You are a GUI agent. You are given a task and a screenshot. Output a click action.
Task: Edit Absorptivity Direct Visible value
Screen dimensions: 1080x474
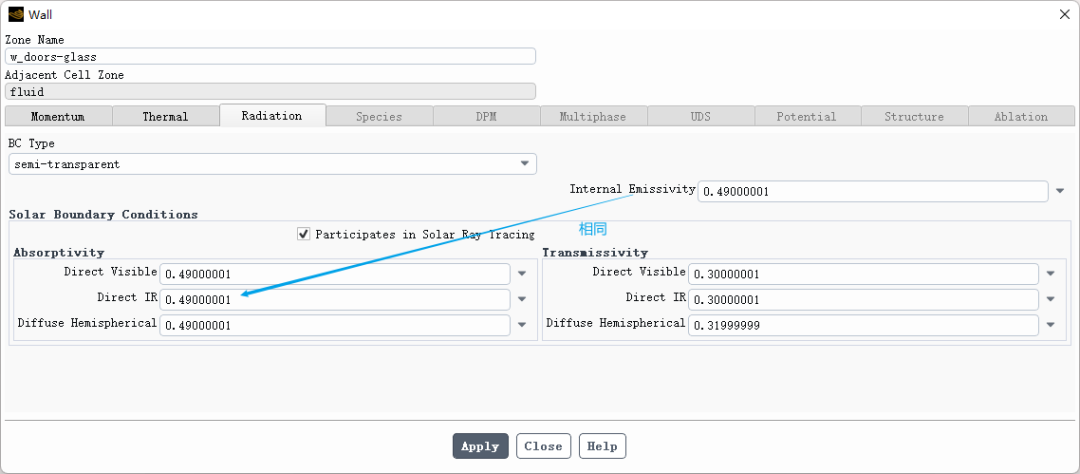pyautogui.click(x=335, y=274)
